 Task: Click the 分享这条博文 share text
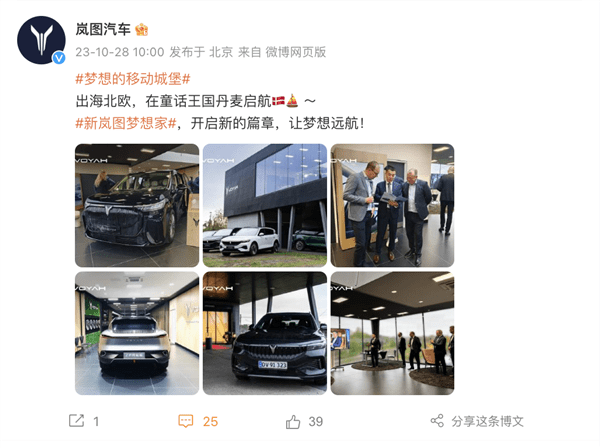pyautogui.click(x=487, y=421)
